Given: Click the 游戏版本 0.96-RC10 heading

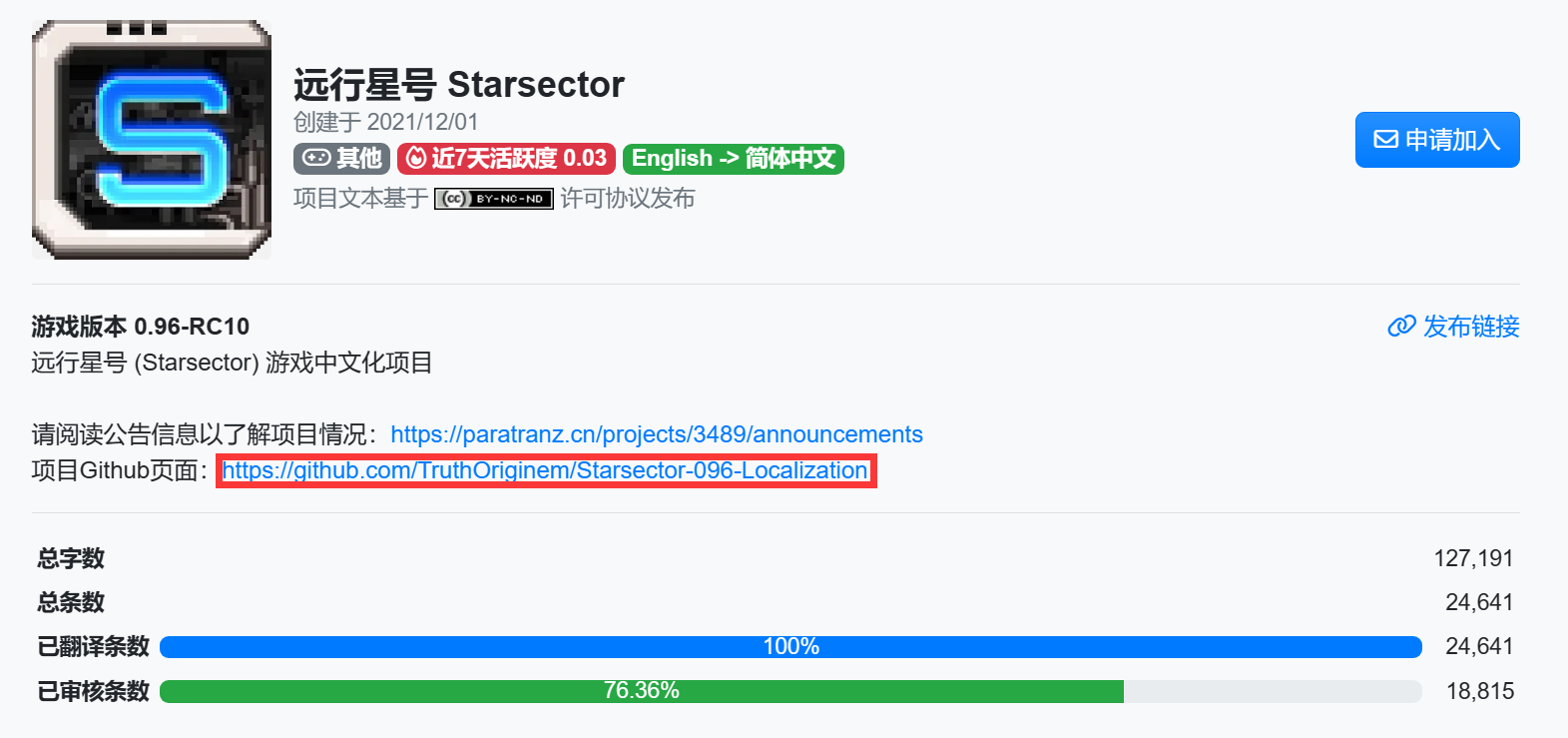Looking at the screenshot, I should click(x=141, y=327).
